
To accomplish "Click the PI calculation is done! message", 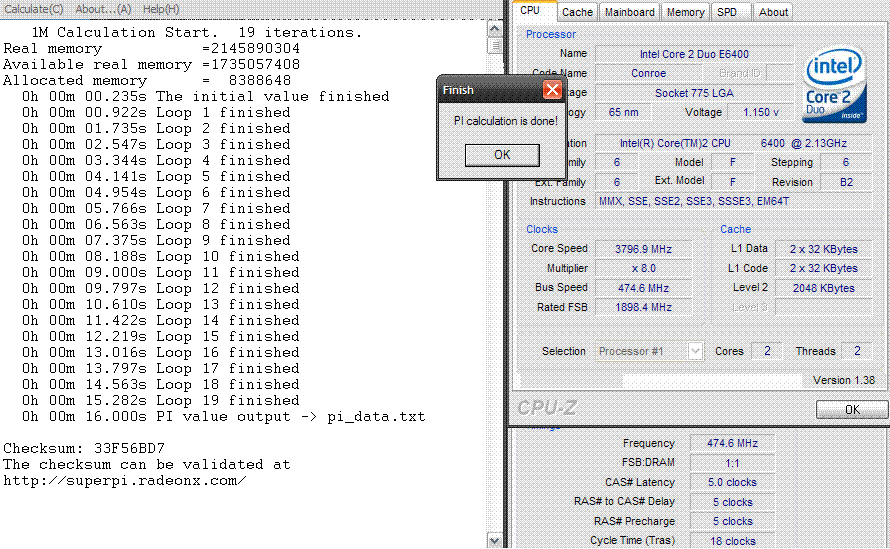I will click(x=505, y=121).
